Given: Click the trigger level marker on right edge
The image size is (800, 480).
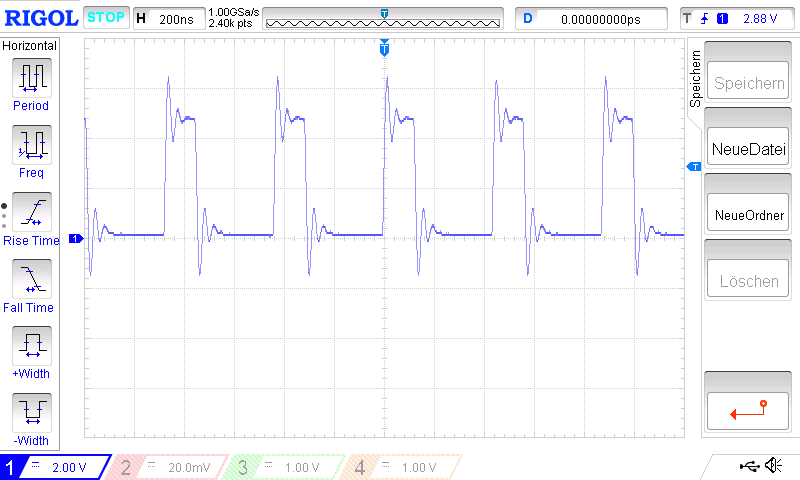Looking at the screenshot, I should [692, 166].
